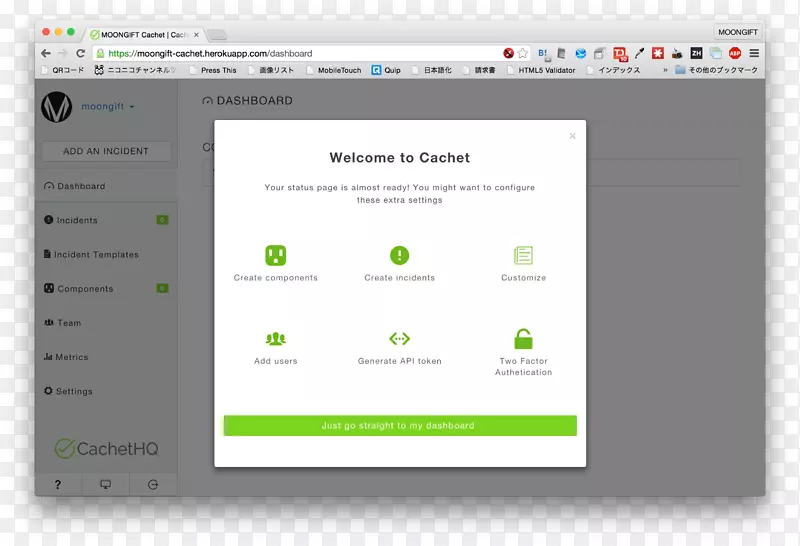Click Just go straight to my dashboard
800x546 pixels.
399,425
